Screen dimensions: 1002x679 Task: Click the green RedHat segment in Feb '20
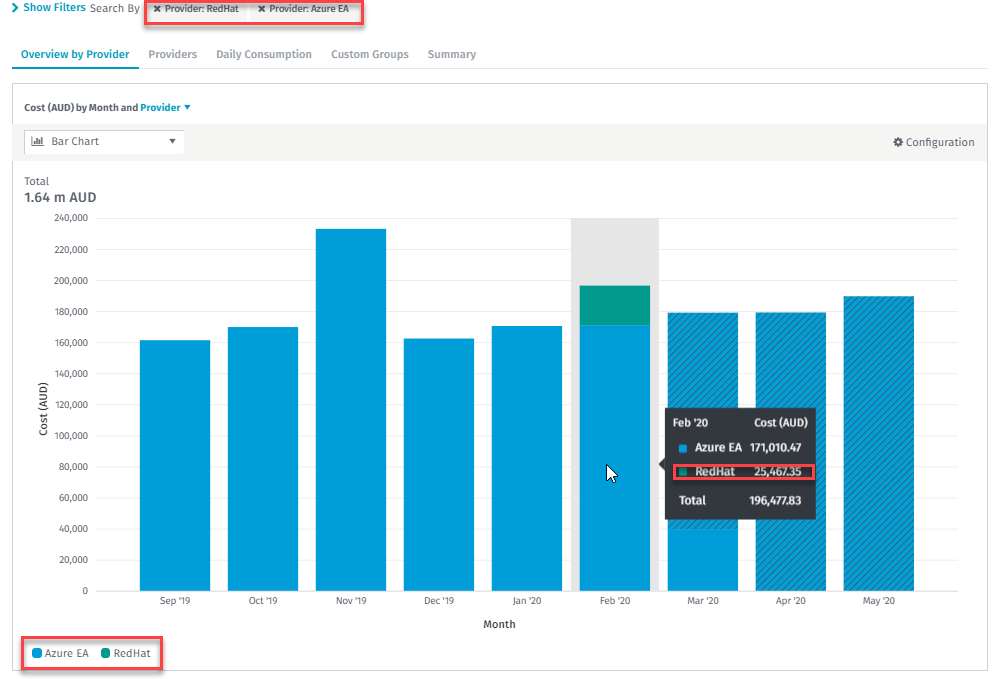pyautogui.click(x=615, y=305)
